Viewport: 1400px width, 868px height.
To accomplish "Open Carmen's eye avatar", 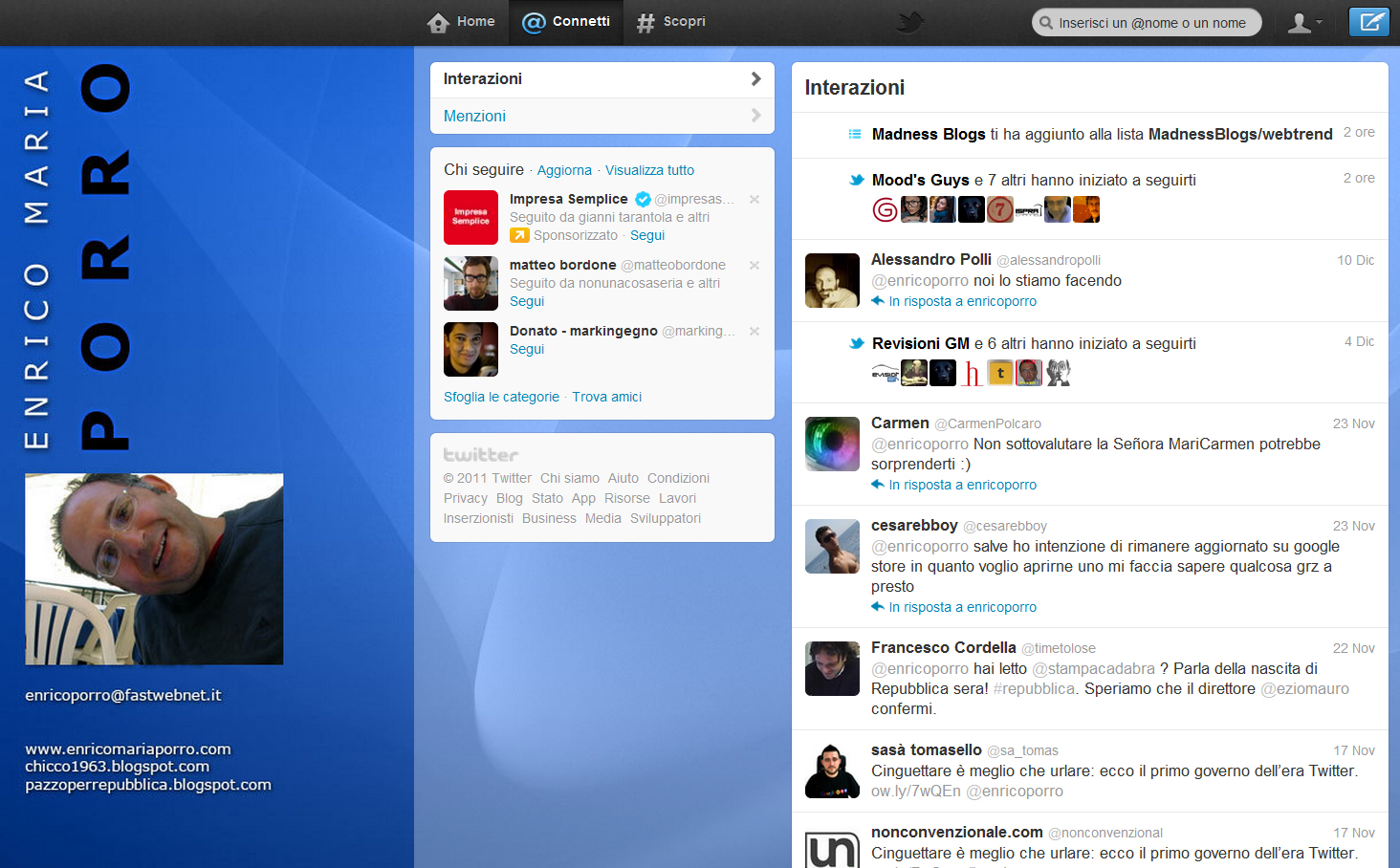I will click(832, 444).
